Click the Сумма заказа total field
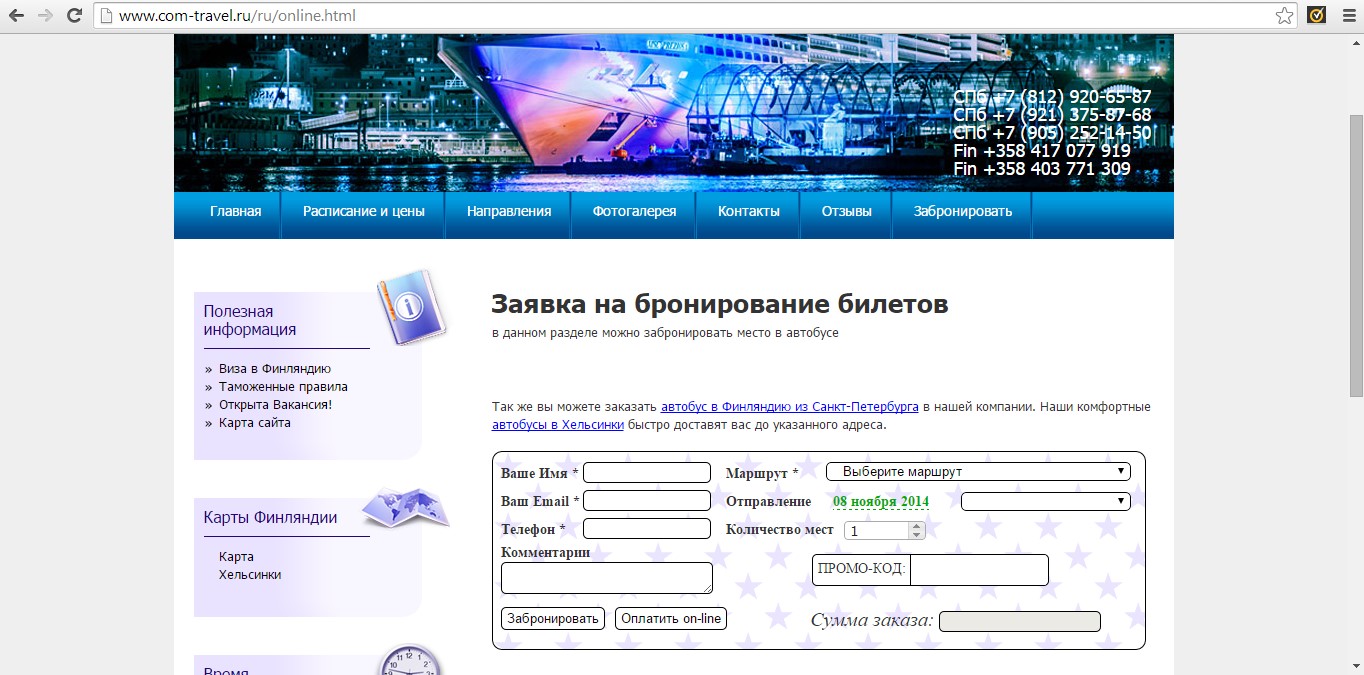1364x675 pixels. pyautogui.click(x=1020, y=622)
